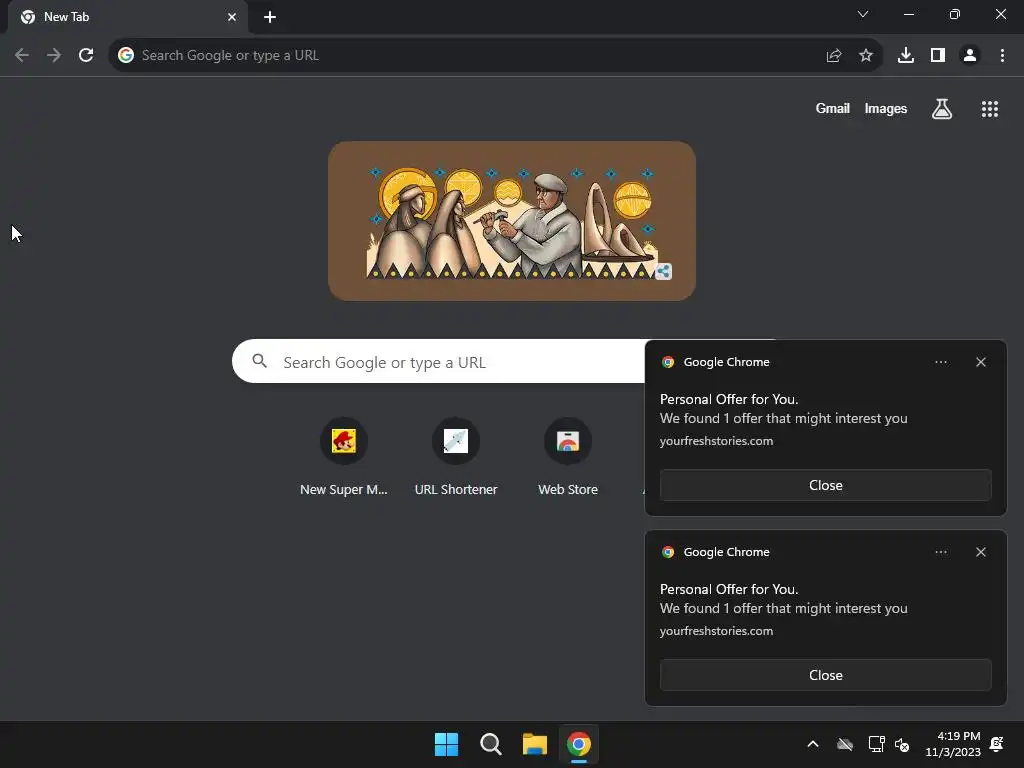1024x768 pixels.
Task: Reload the current page
Action: 86,56
